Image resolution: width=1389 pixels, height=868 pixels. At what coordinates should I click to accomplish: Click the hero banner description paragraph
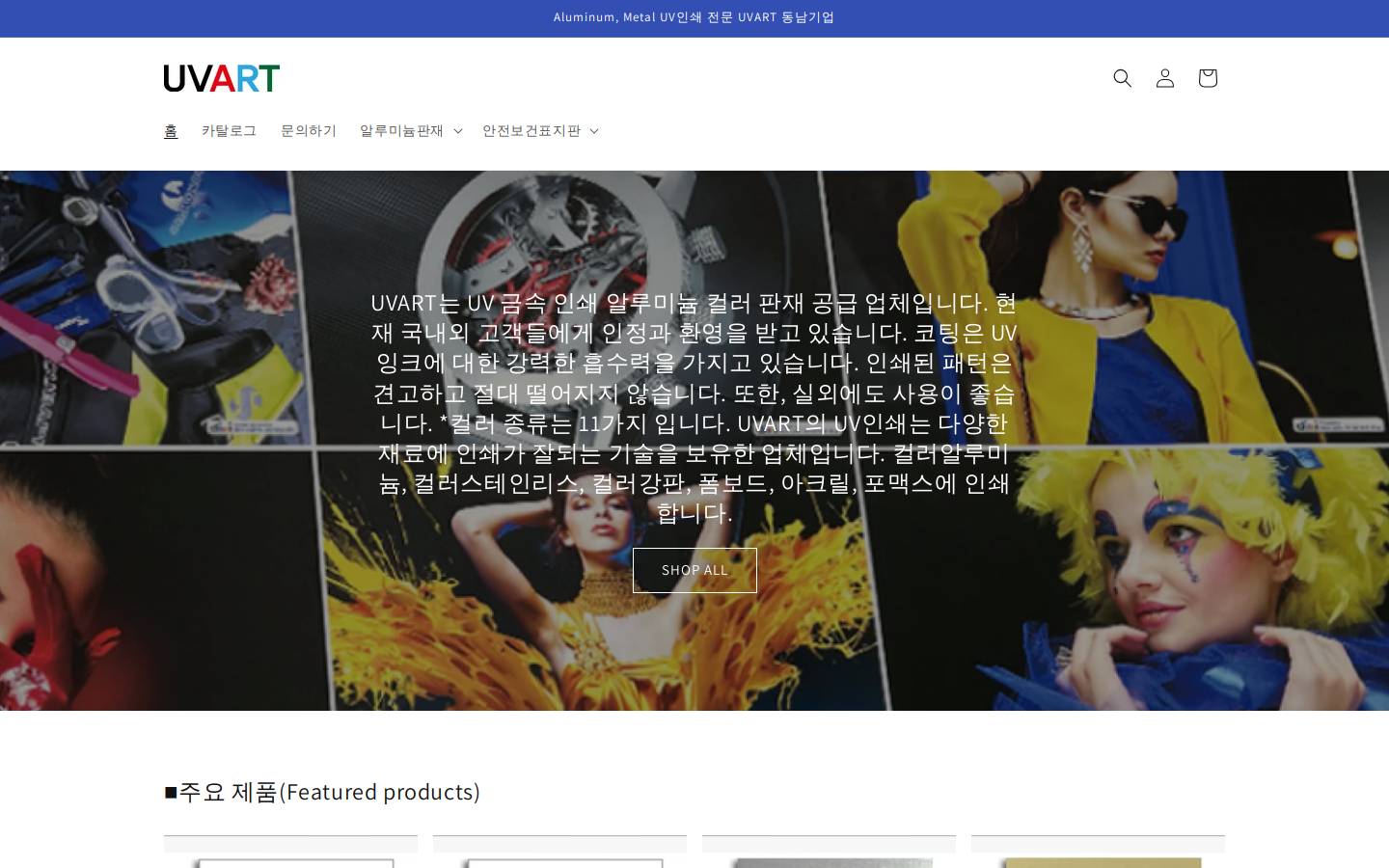(694, 407)
